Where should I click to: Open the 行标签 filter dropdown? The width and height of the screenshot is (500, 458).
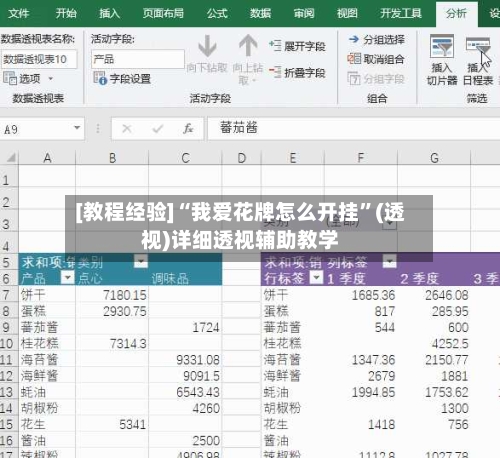(316, 277)
